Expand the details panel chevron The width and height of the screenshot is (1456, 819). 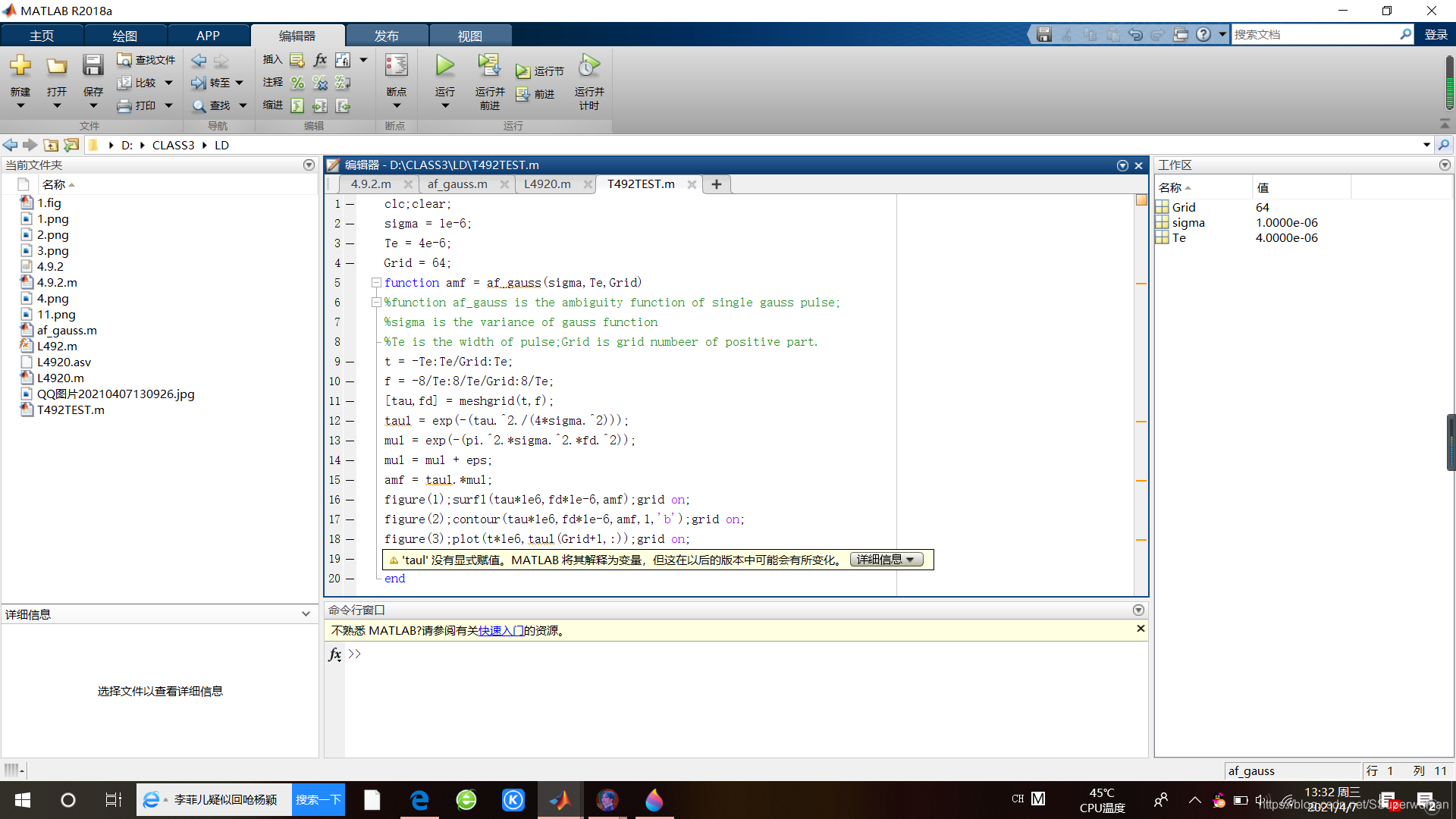306,614
